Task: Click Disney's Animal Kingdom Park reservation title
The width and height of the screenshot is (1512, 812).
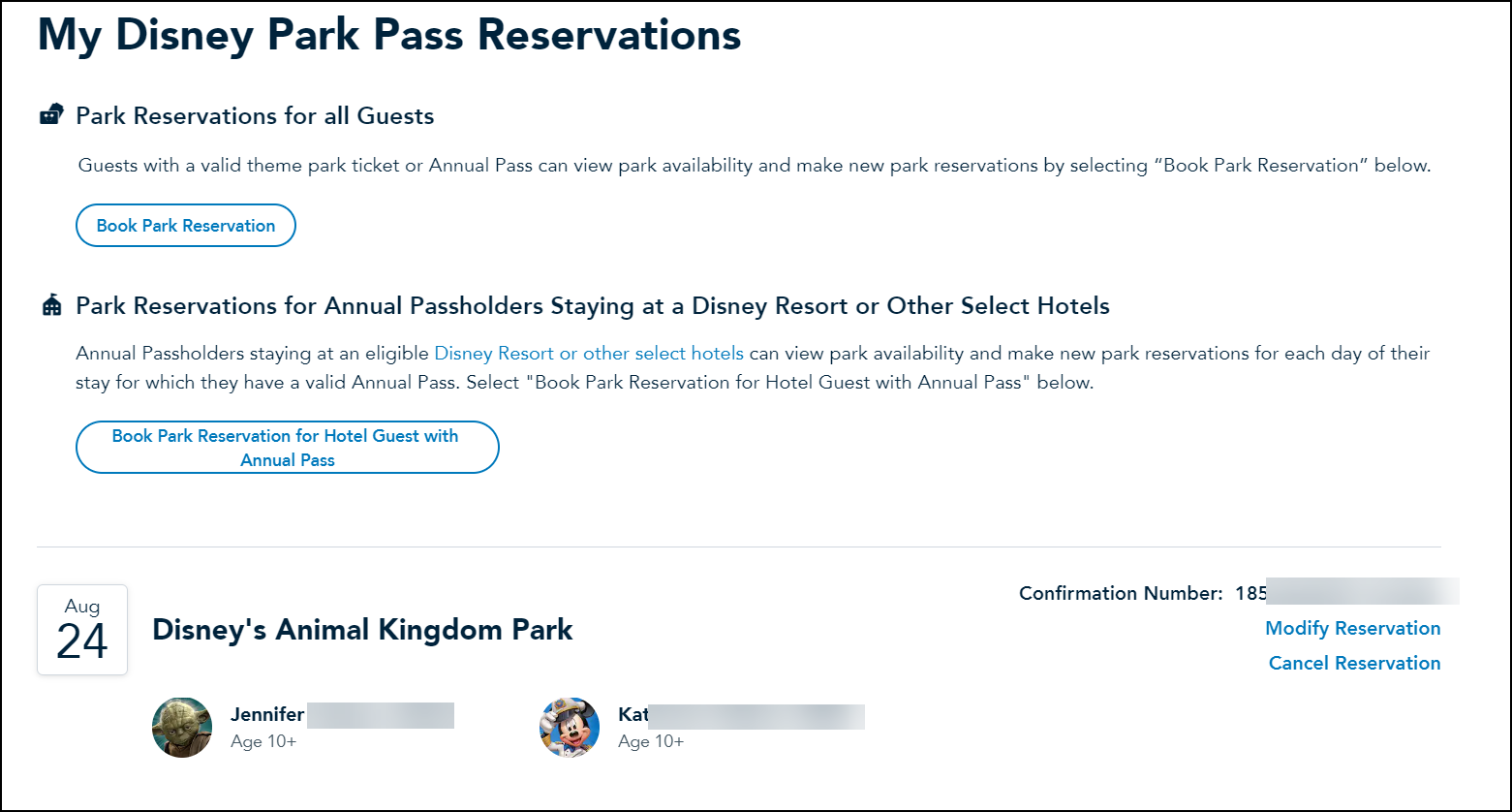Action: [x=362, y=629]
